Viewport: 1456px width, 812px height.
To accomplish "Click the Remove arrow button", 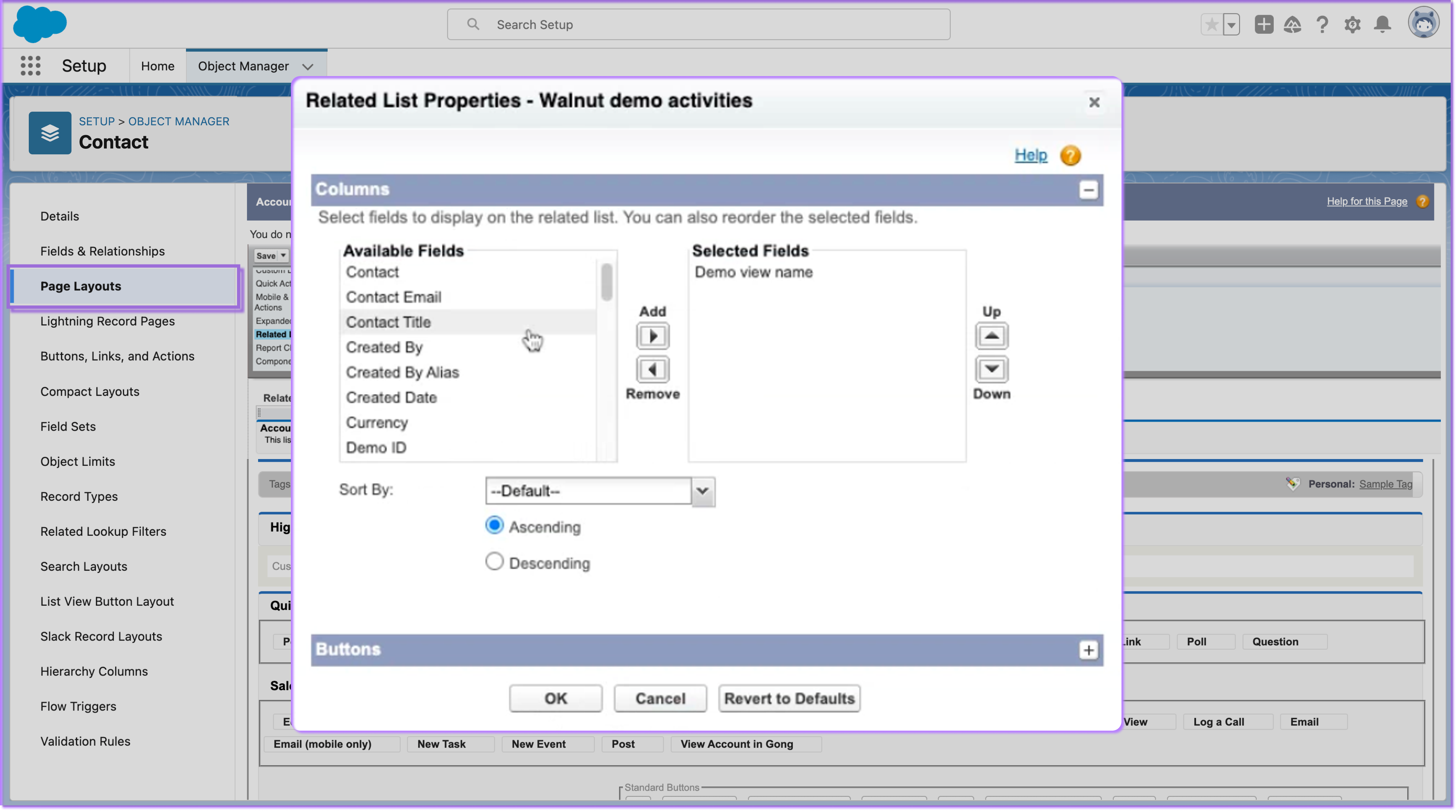I will pyautogui.click(x=653, y=370).
